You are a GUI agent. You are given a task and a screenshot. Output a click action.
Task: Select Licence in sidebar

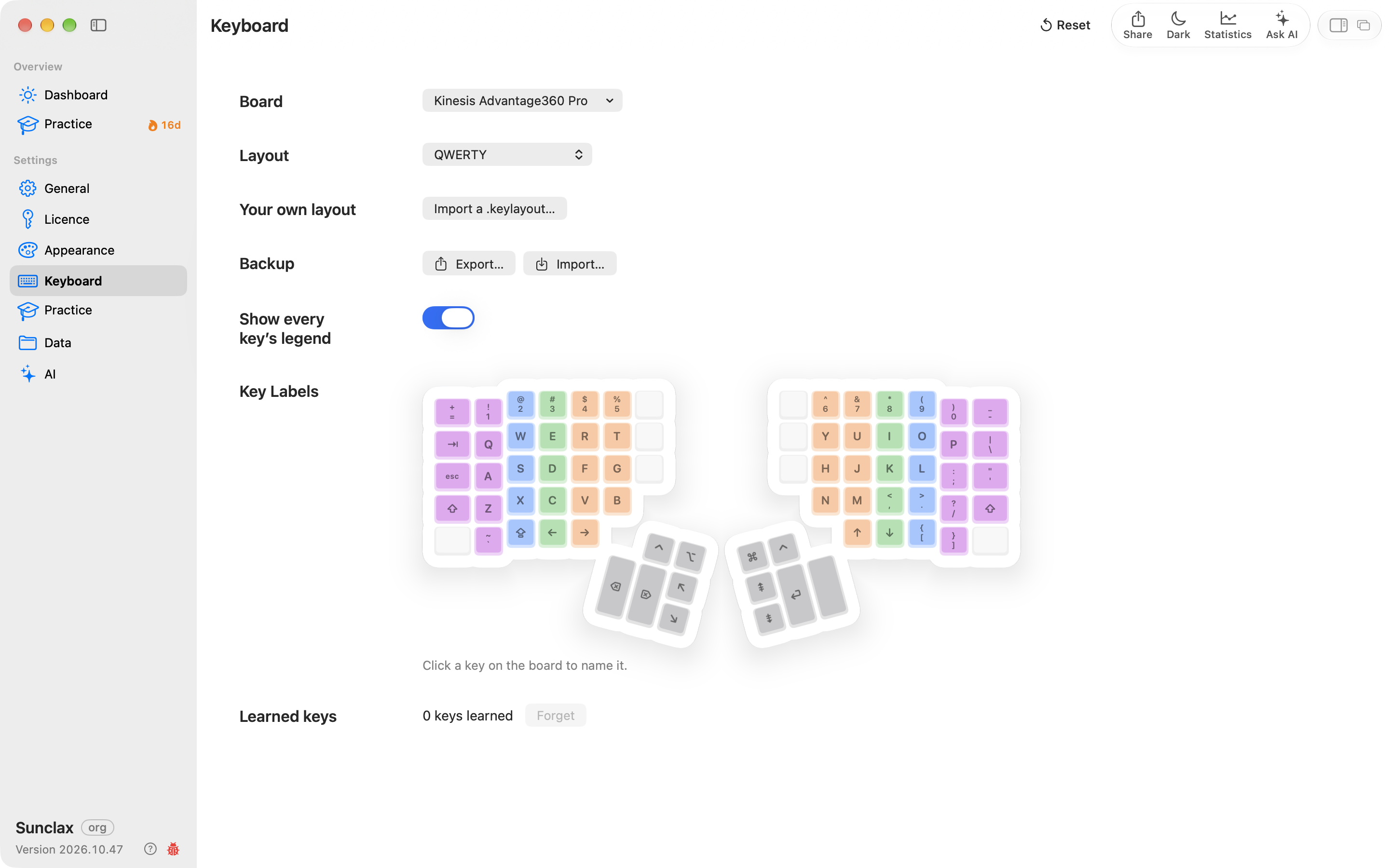(x=98, y=219)
